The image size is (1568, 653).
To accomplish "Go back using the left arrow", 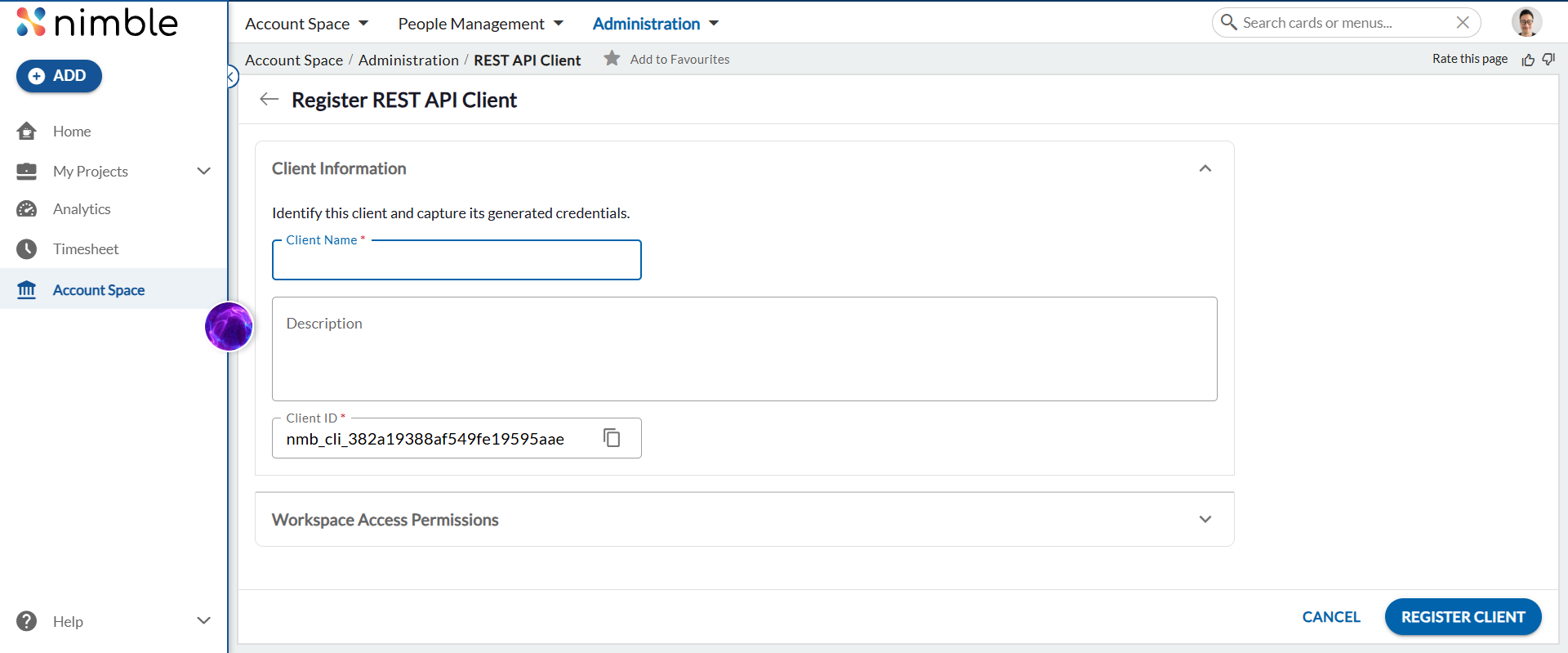I will click(269, 100).
